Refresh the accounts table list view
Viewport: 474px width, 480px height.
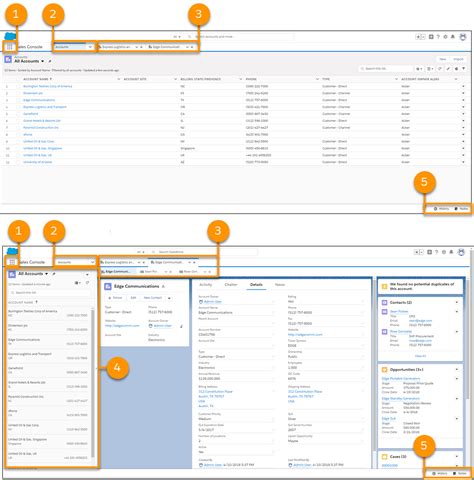pos(440,69)
